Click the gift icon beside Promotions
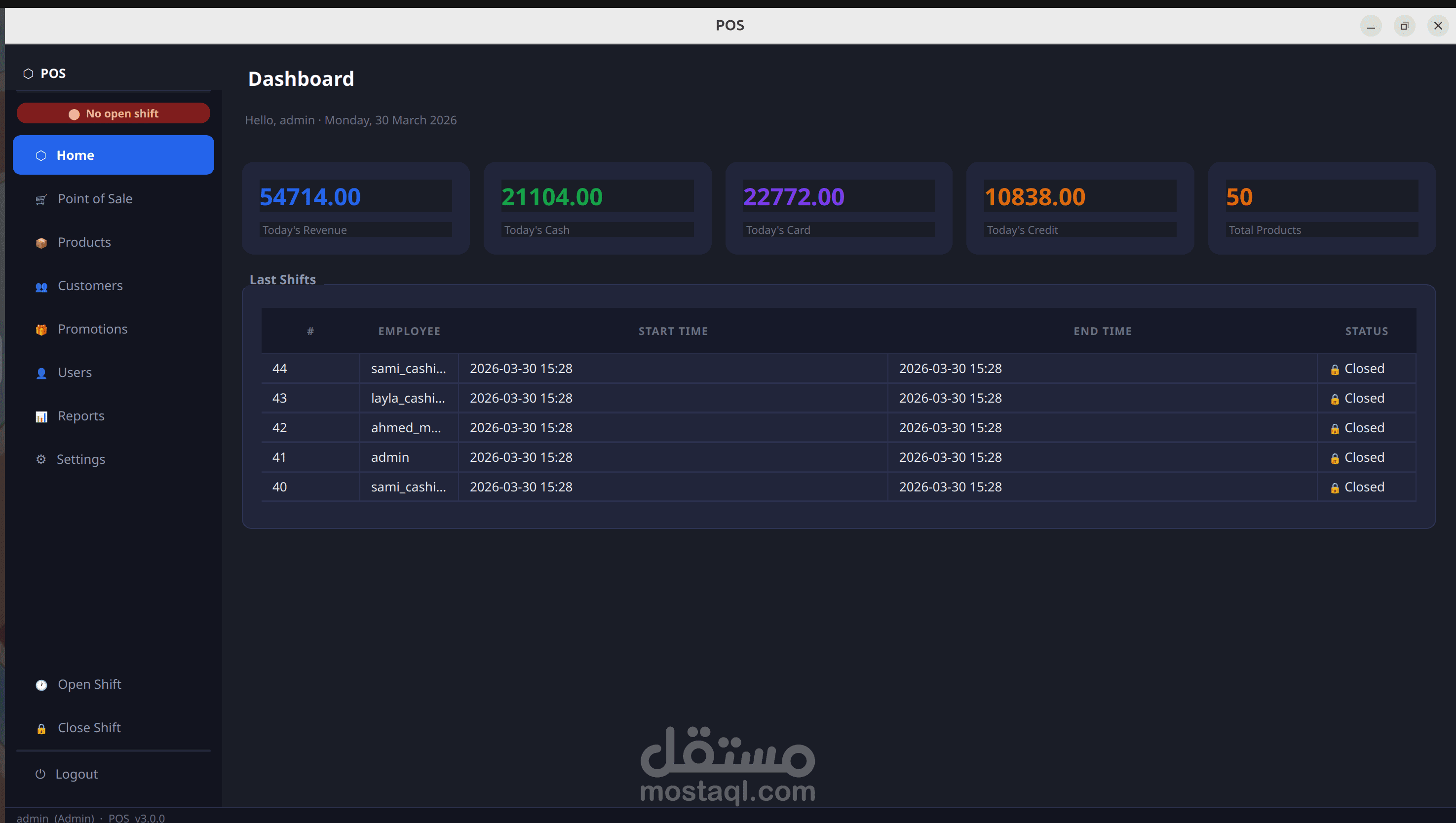The height and width of the screenshot is (823, 1456). pos(41,330)
